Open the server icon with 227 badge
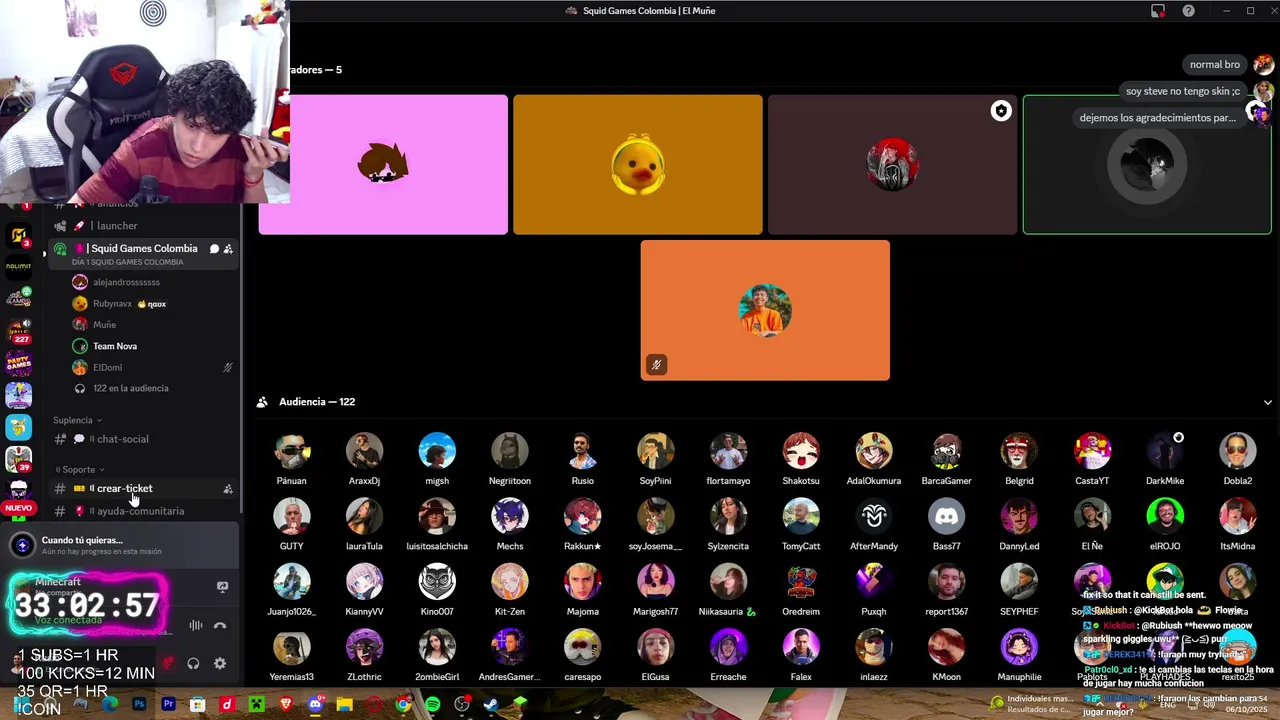Screen dimensions: 1280x720 point(19,331)
